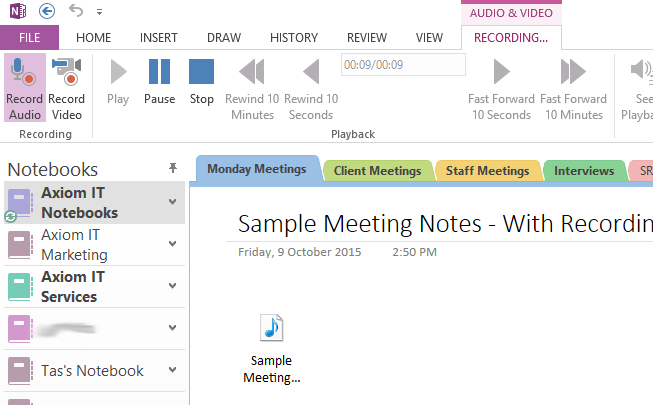Open the VIEW ribbon tab

click(x=429, y=38)
